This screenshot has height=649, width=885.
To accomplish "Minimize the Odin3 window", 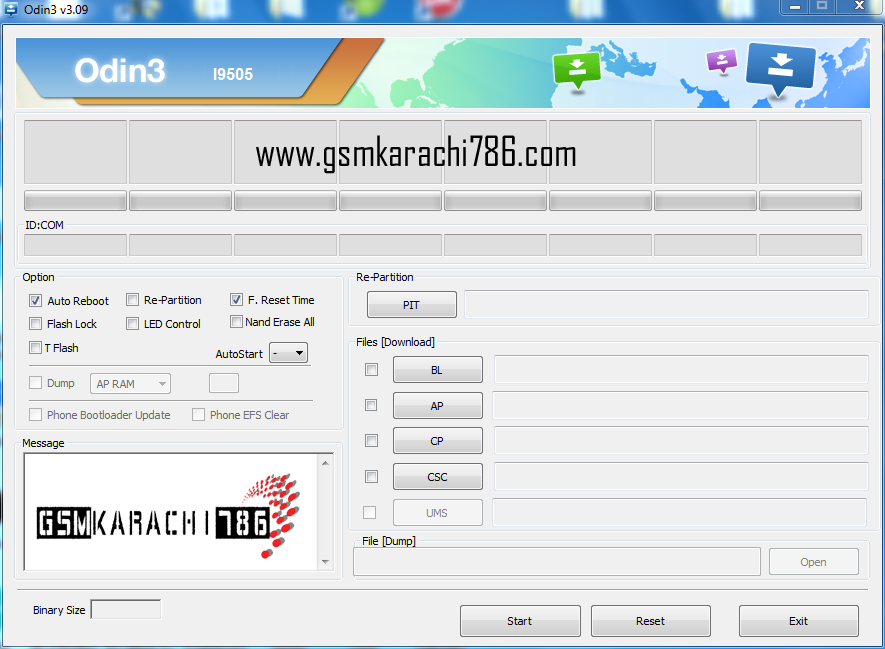I will (x=795, y=6).
